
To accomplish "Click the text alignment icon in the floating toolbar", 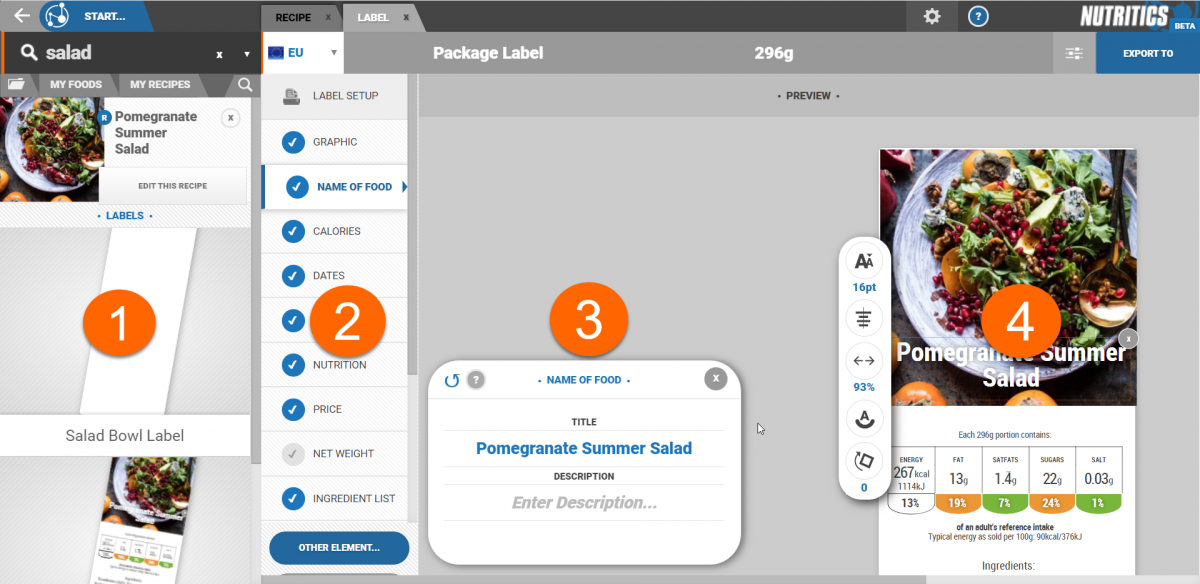I will pyautogui.click(x=864, y=319).
